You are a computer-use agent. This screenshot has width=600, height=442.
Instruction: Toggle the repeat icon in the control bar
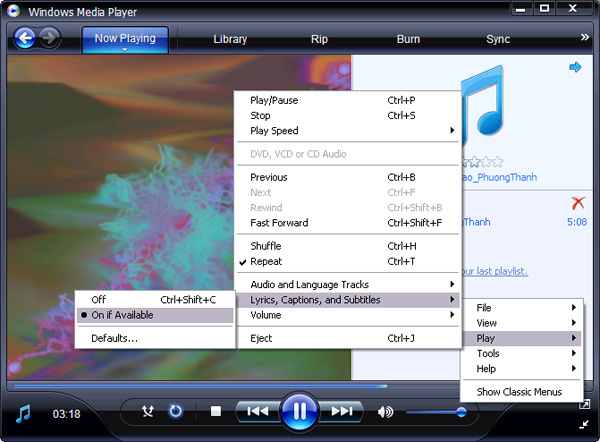click(175, 411)
